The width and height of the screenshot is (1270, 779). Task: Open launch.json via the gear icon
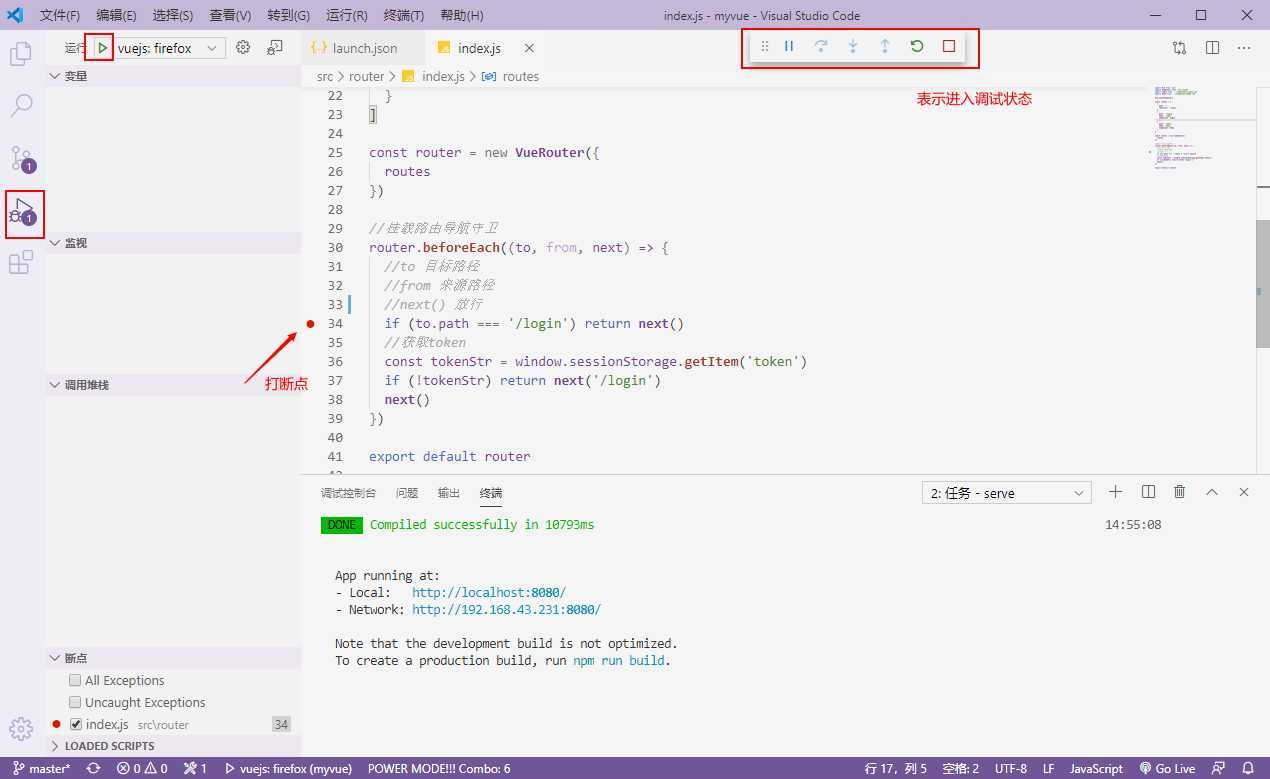point(243,47)
